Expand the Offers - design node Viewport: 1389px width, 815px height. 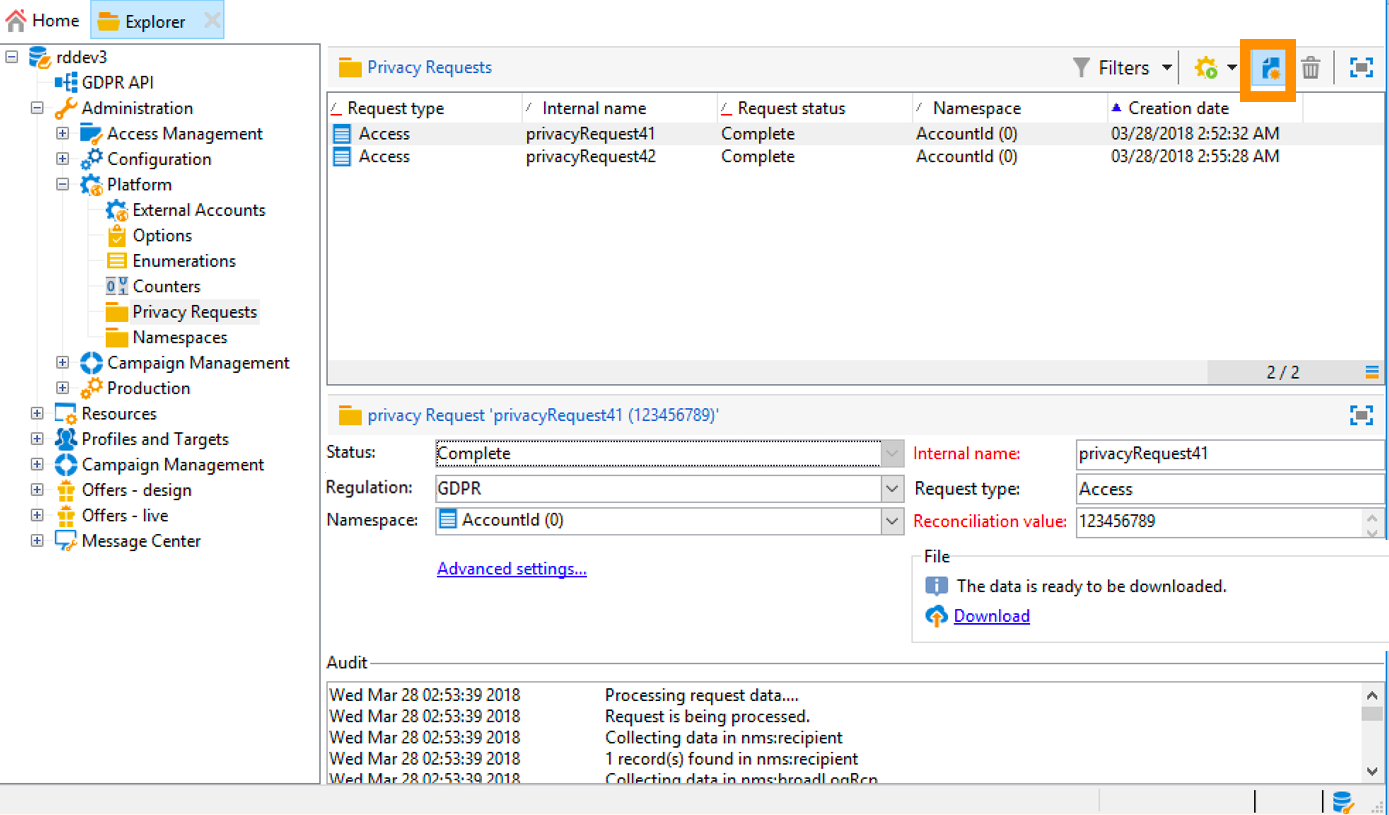(37, 490)
